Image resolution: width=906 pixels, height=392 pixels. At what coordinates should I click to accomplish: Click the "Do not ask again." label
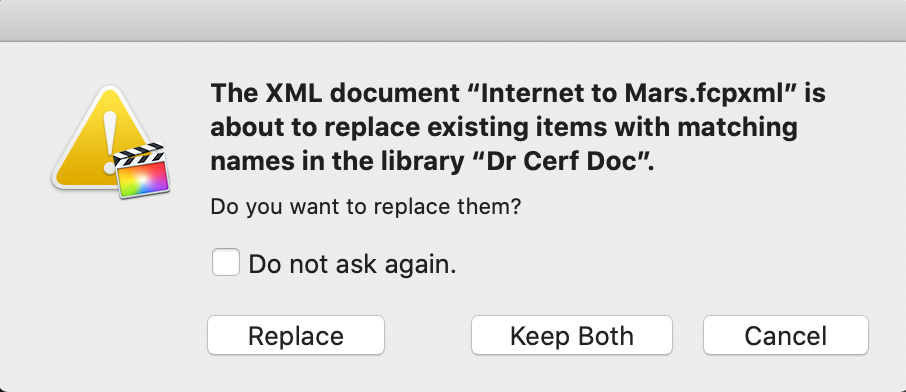coord(352,264)
